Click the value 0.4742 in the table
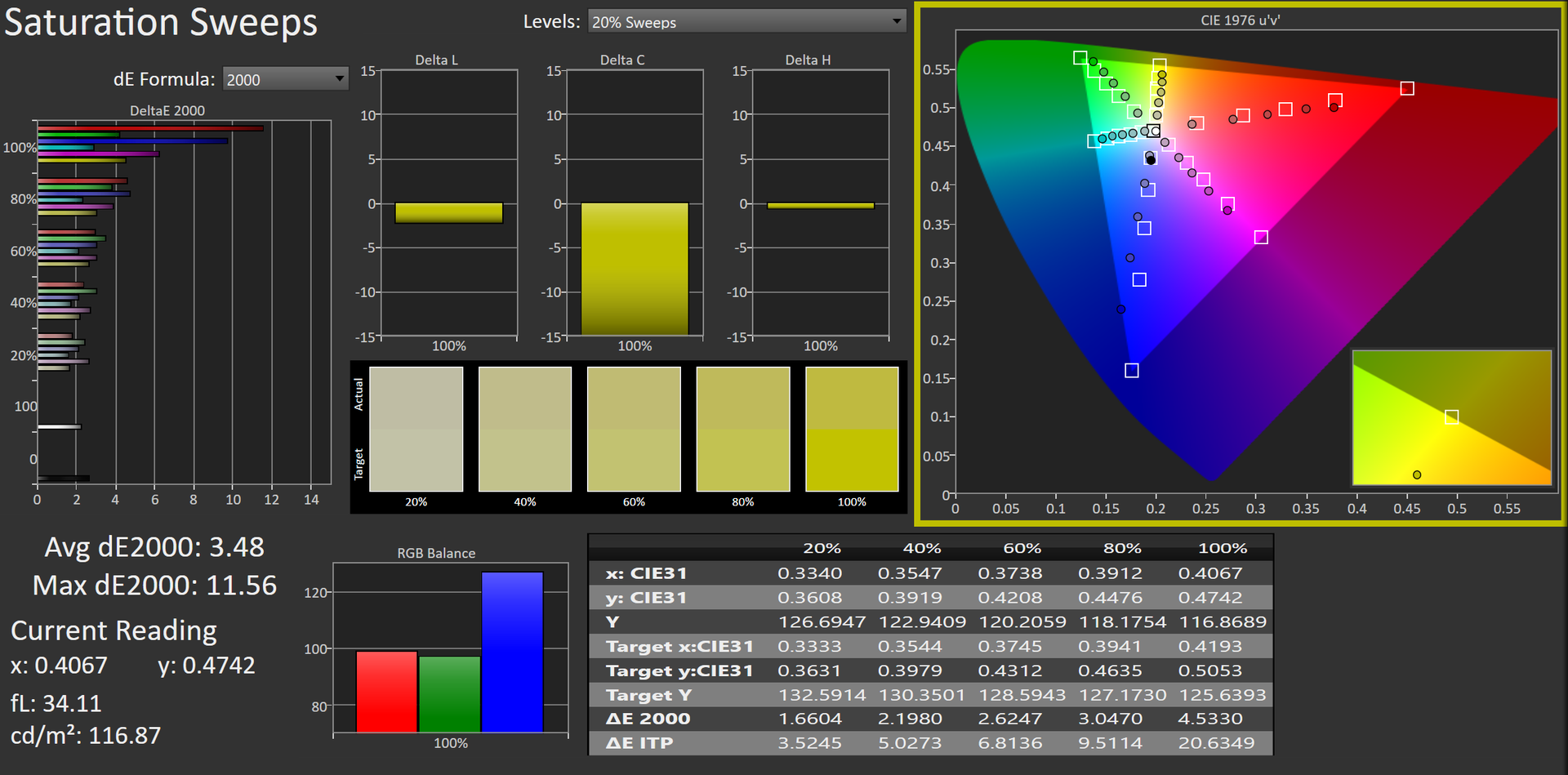 [1210, 598]
